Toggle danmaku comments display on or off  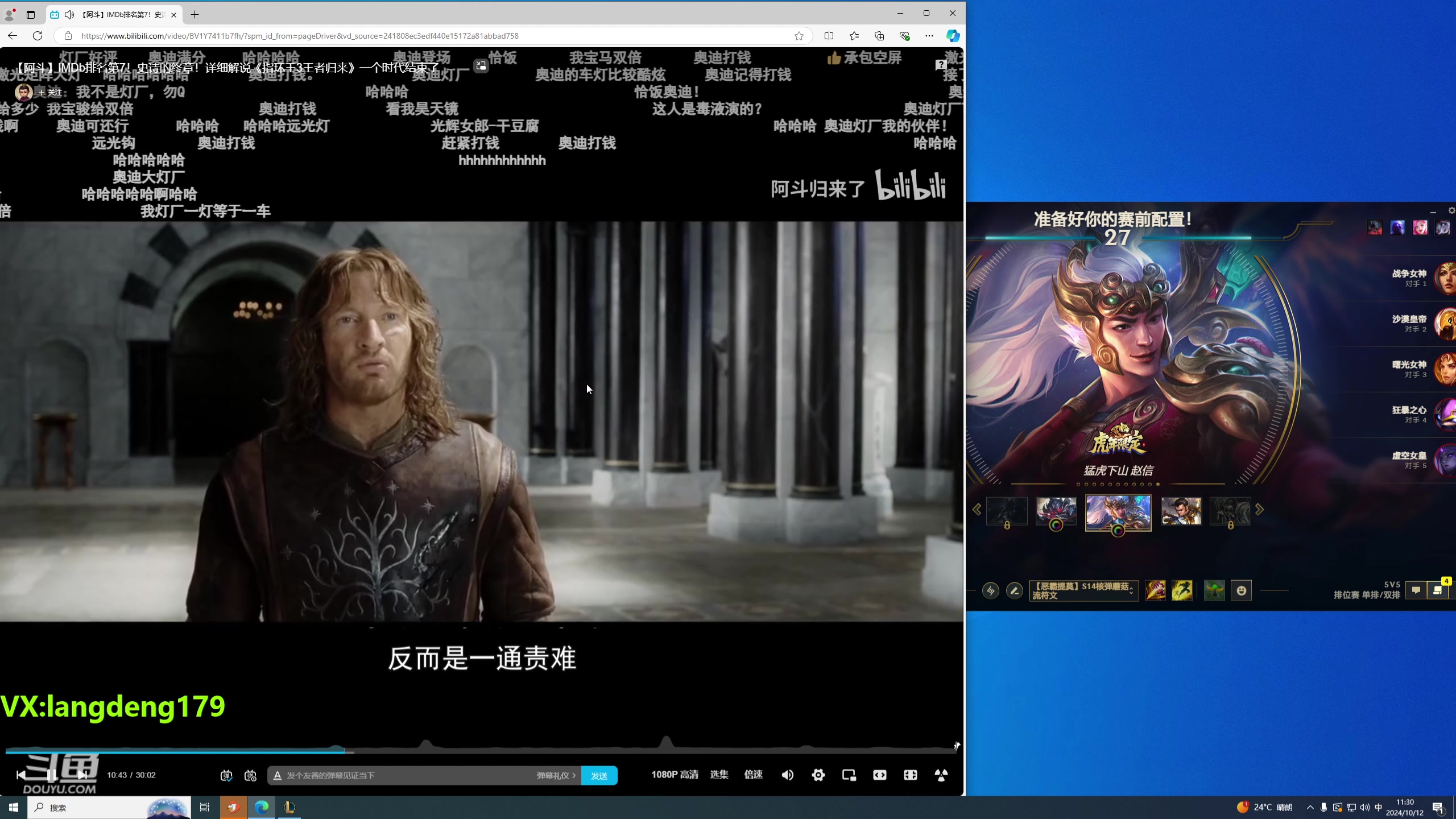[226, 775]
